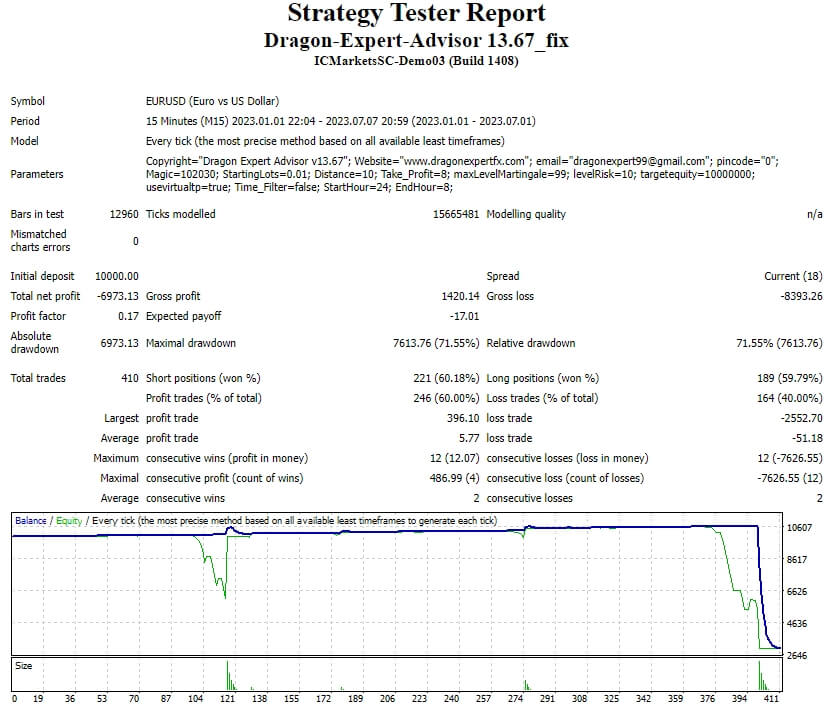Select the 4636 axis label on chart
This screenshot has width=836, height=710.
tap(797, 624)
